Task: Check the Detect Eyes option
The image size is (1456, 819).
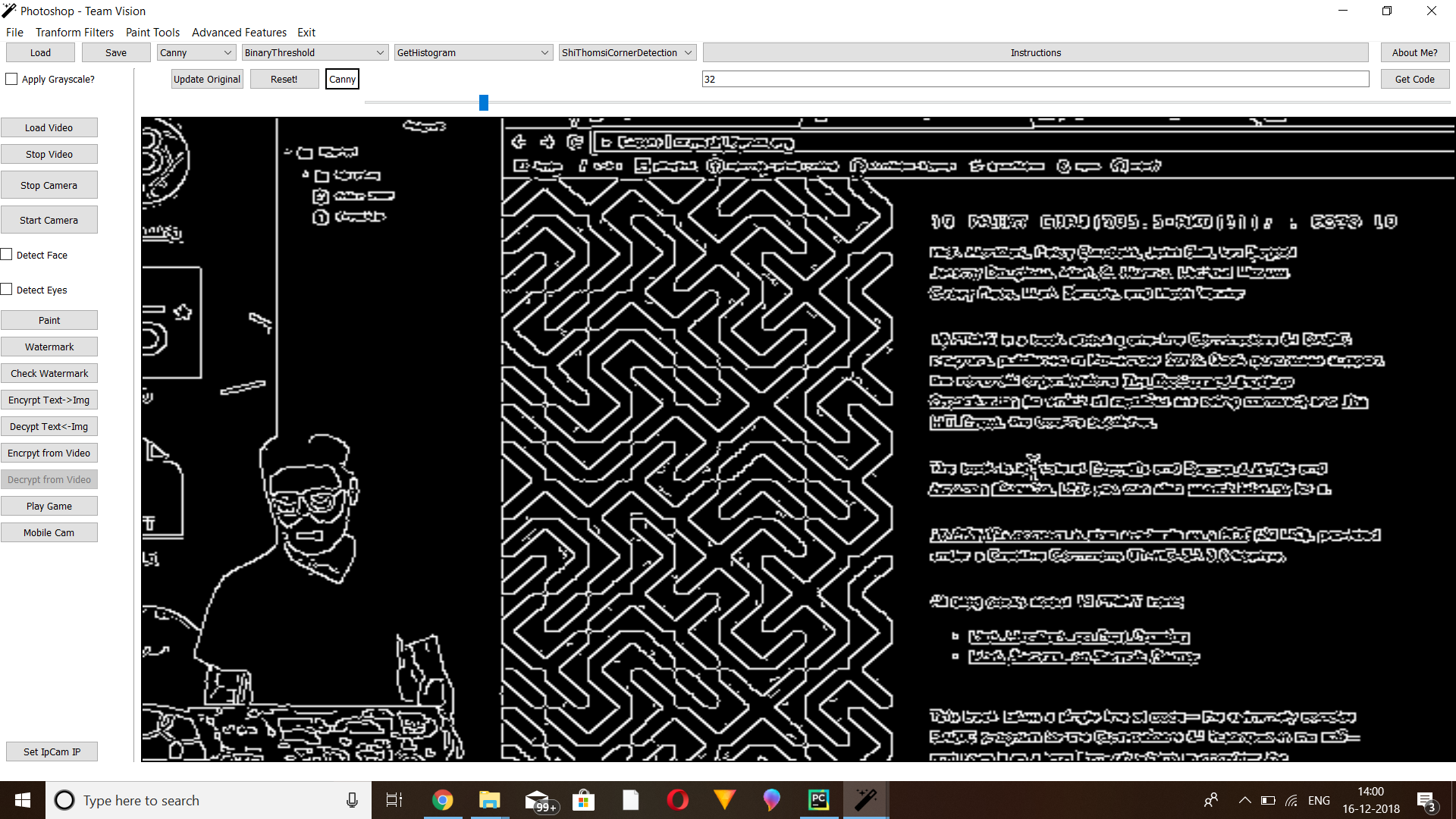Action: click(x=7, y=290)
